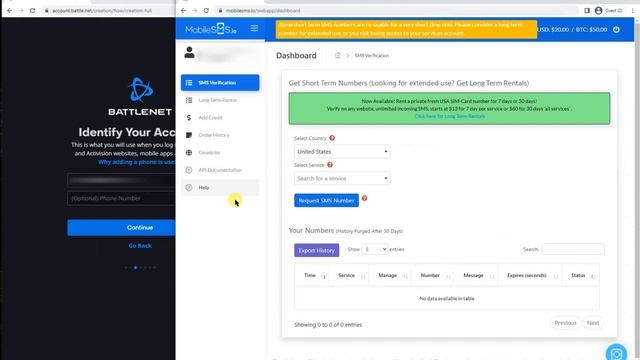
Task: Click the mobilesms.io address bar
Action: (396, 10)
